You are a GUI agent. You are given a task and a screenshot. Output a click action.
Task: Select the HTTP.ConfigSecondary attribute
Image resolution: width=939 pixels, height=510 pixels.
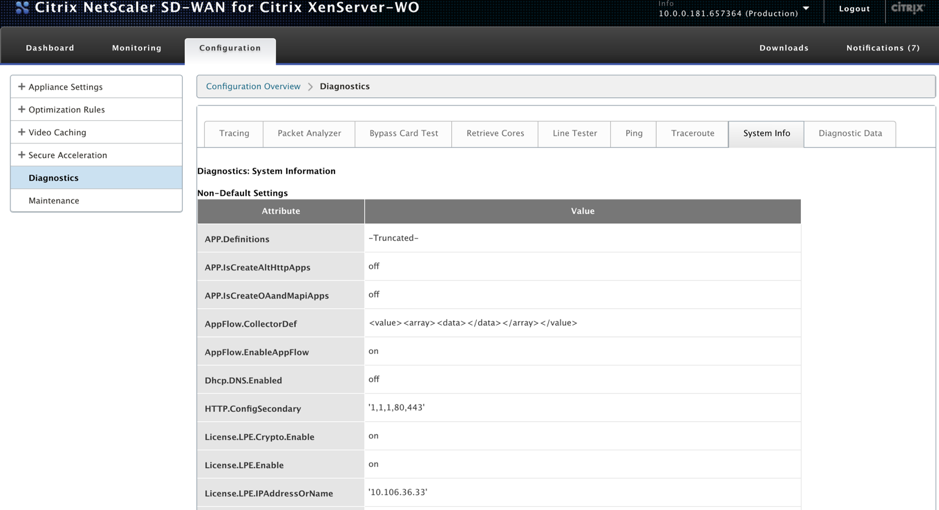[x=281, y=407]
